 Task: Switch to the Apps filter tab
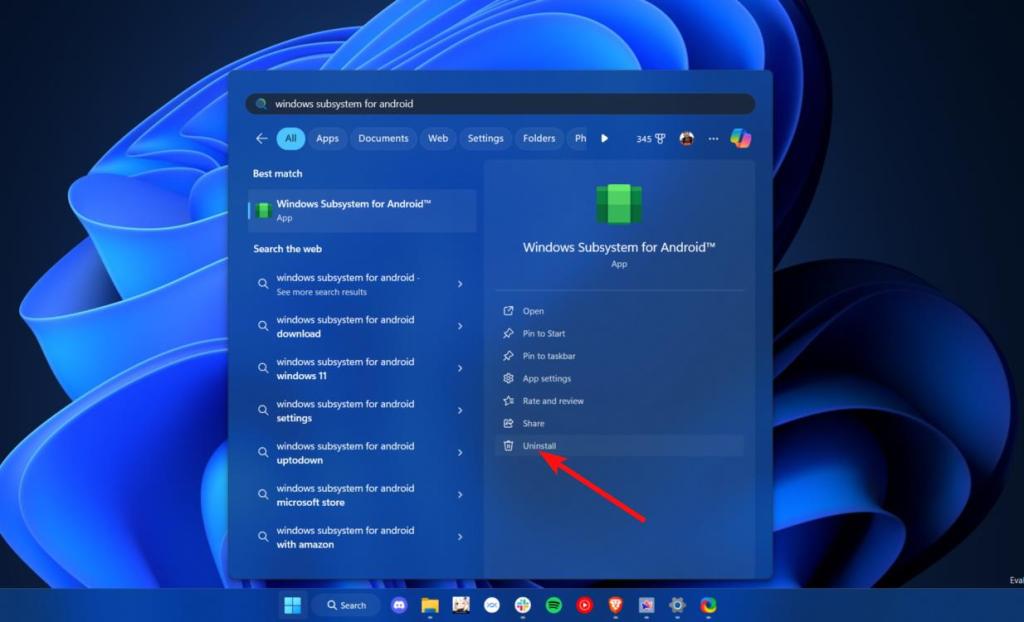point(327,139)
